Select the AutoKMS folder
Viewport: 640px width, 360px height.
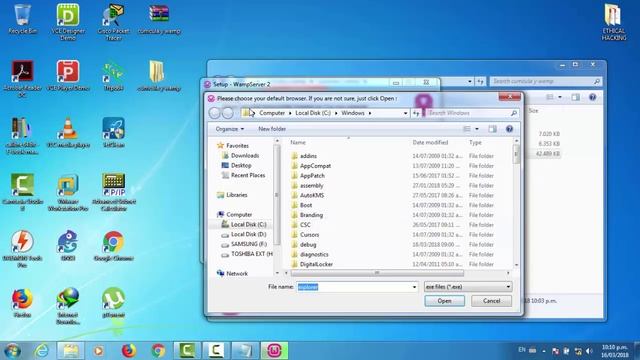tap(312, 195)
